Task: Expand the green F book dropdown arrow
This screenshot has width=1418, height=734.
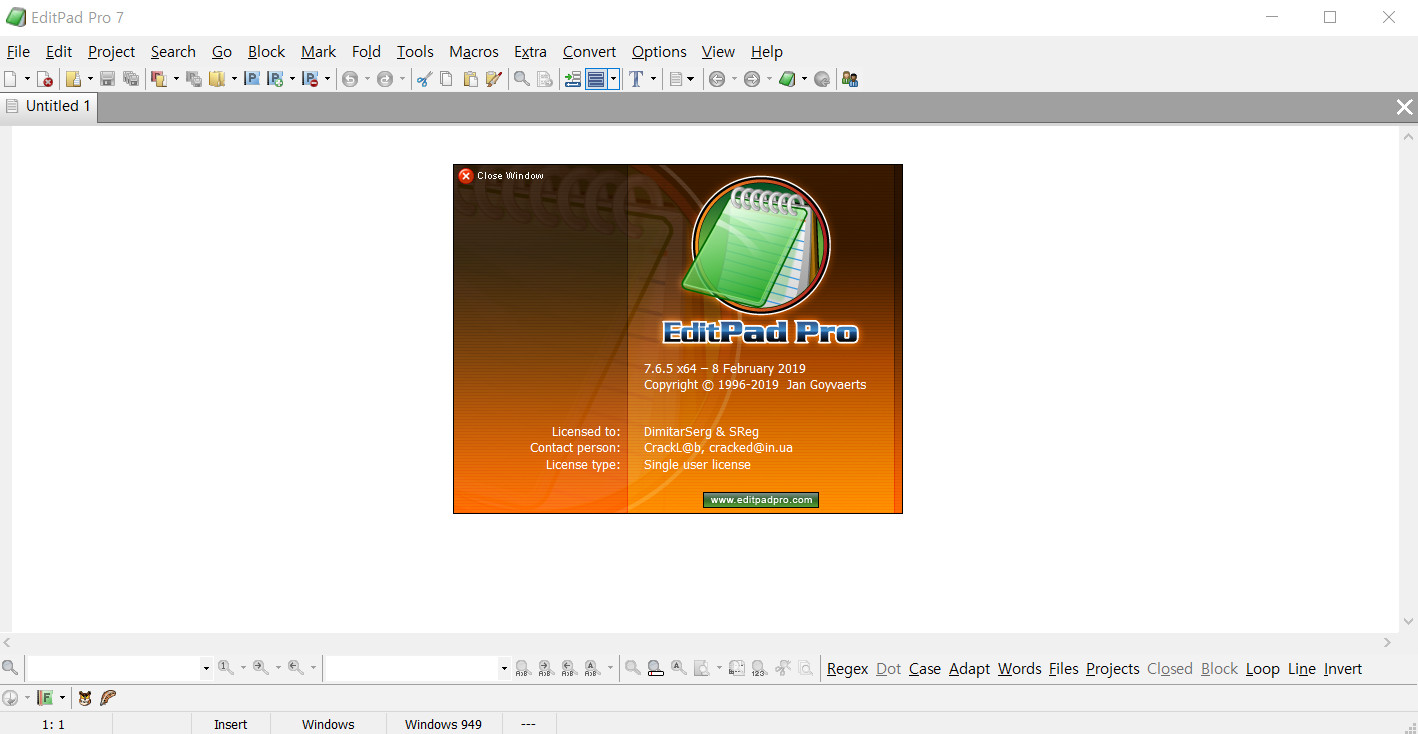Action: [x=62, y=697]
